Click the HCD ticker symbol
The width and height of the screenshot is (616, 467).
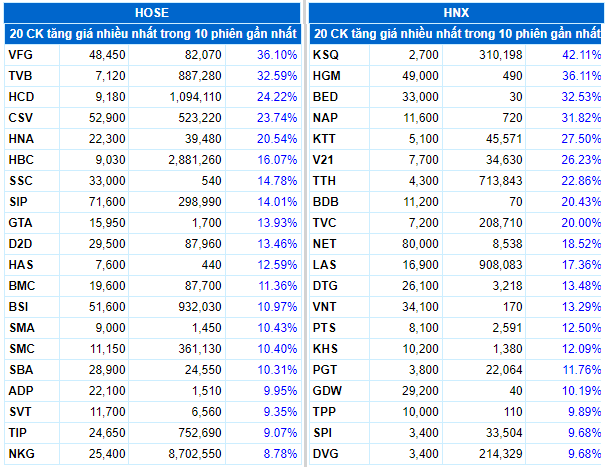tap(21, 97)
